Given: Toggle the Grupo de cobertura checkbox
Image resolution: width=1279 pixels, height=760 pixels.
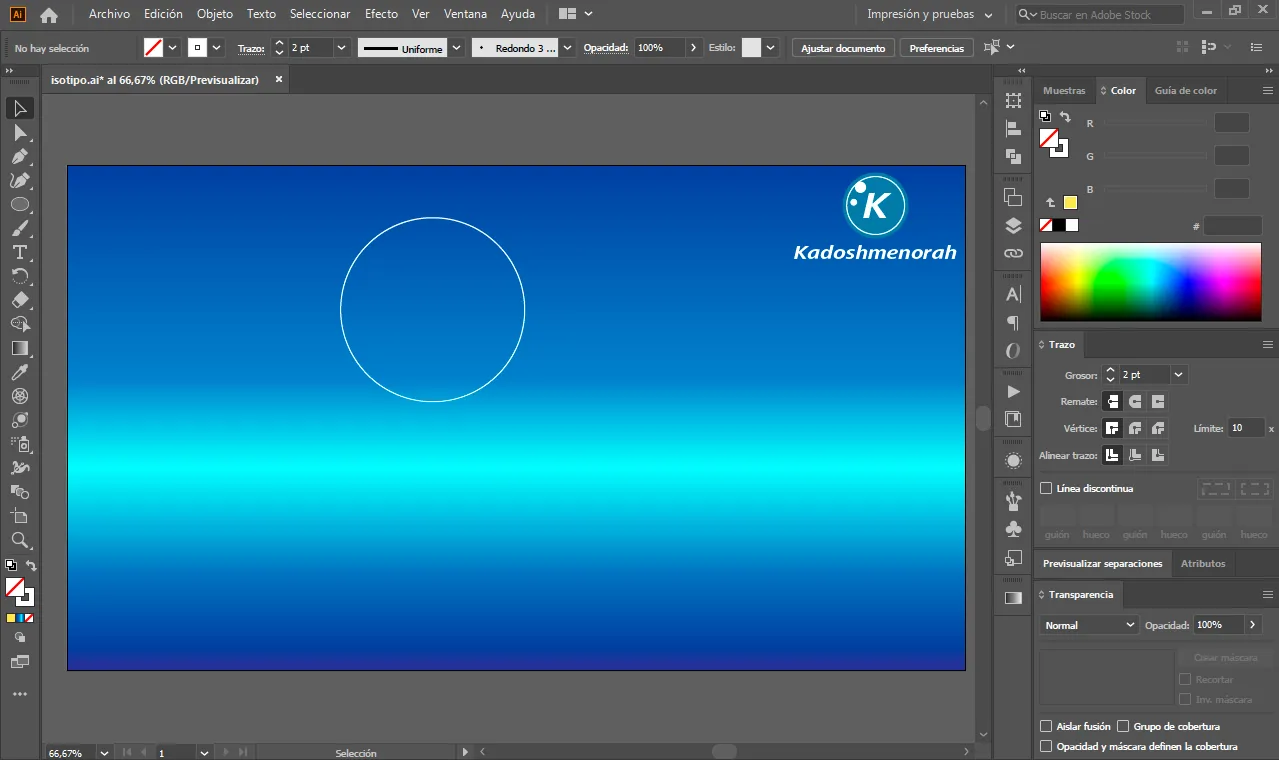Looking at the screenshot, I should click(1123, 726).
